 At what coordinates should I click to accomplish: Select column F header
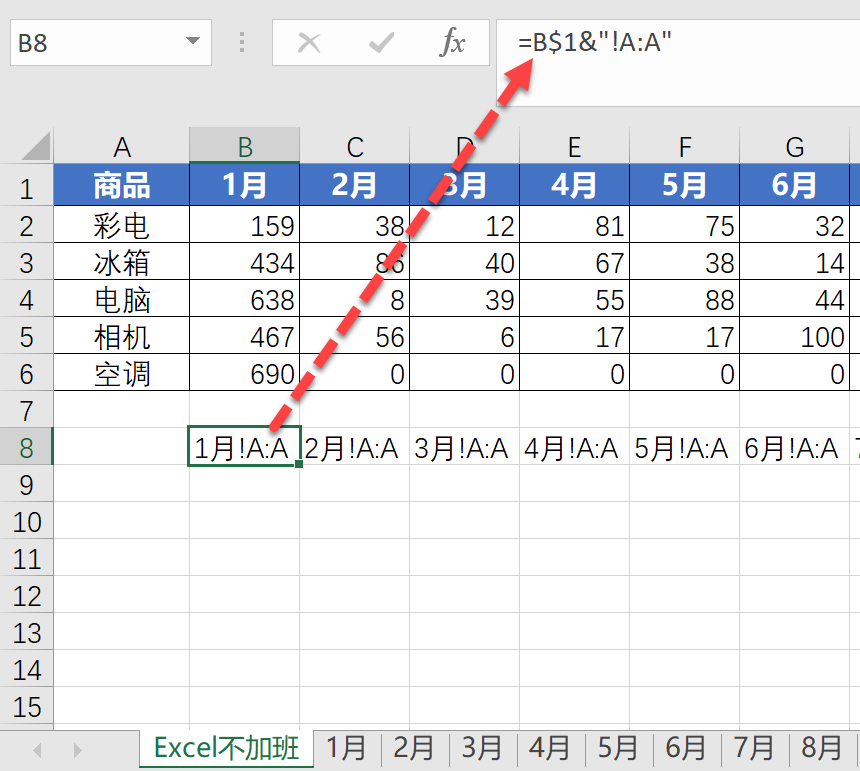point(684,146)
